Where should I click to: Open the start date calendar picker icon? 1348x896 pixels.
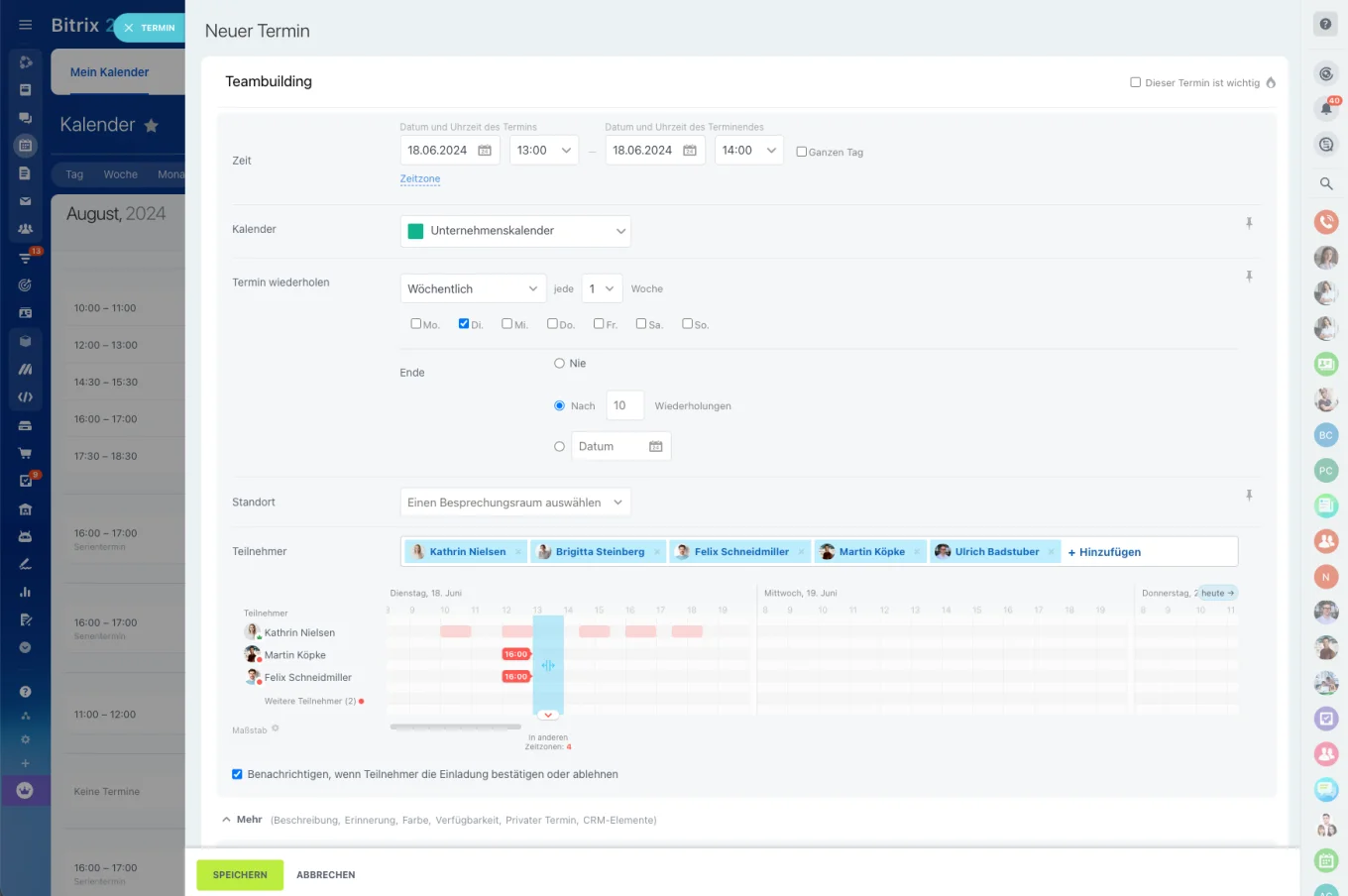[x=485, y=151]
